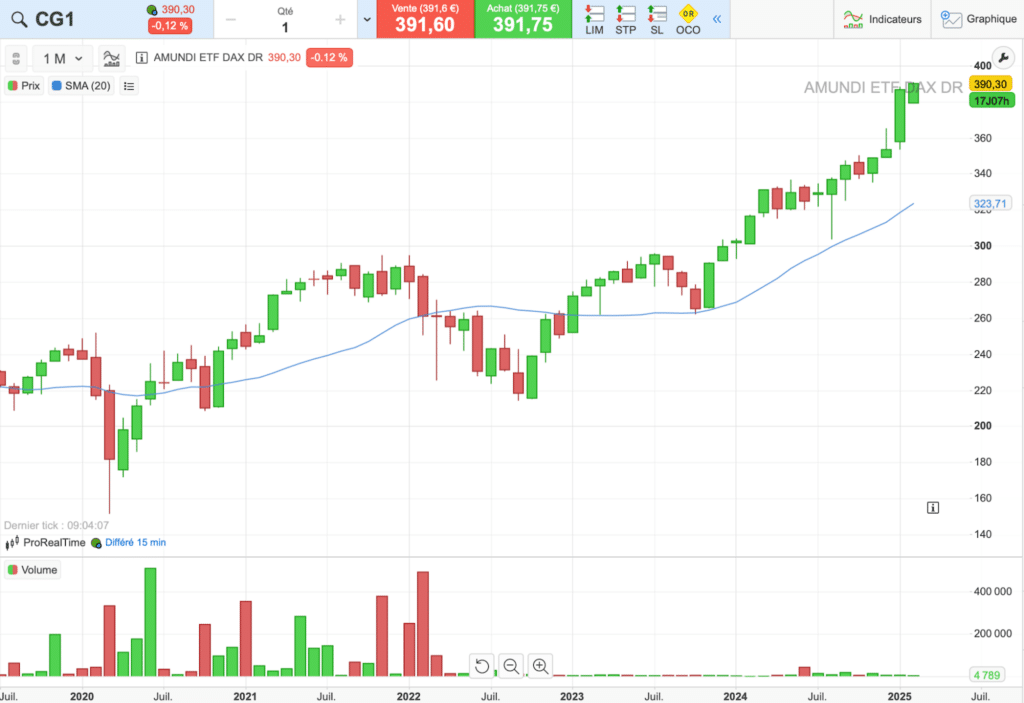Click the 400 000 volume axis label
1024x703 pixels.
pos(993,591)
